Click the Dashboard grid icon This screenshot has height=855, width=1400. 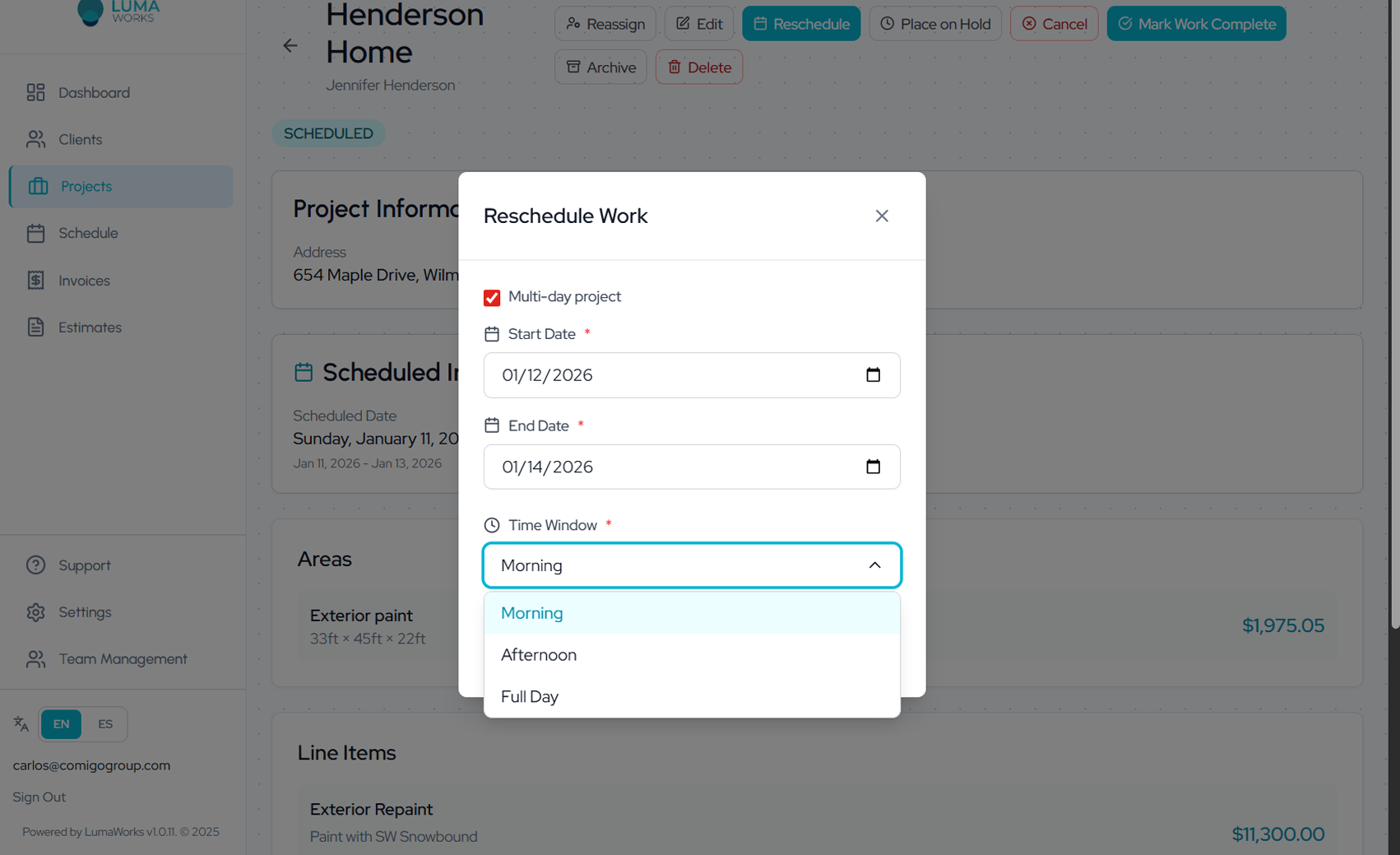(x=35, y=92)
